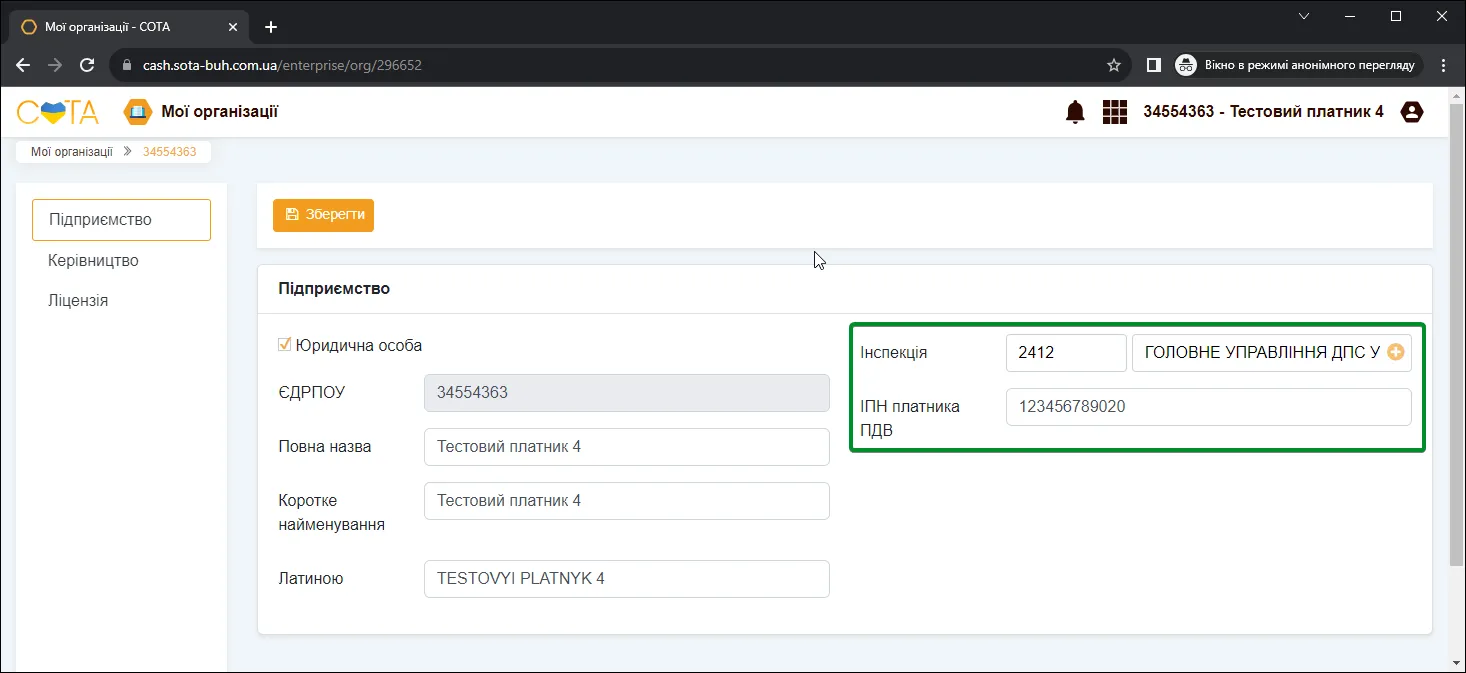The width and height of the screenshot is (1466, 673).
Task: Click the honeycomb Мої організації icon
Action: click(x=137, y=112)
